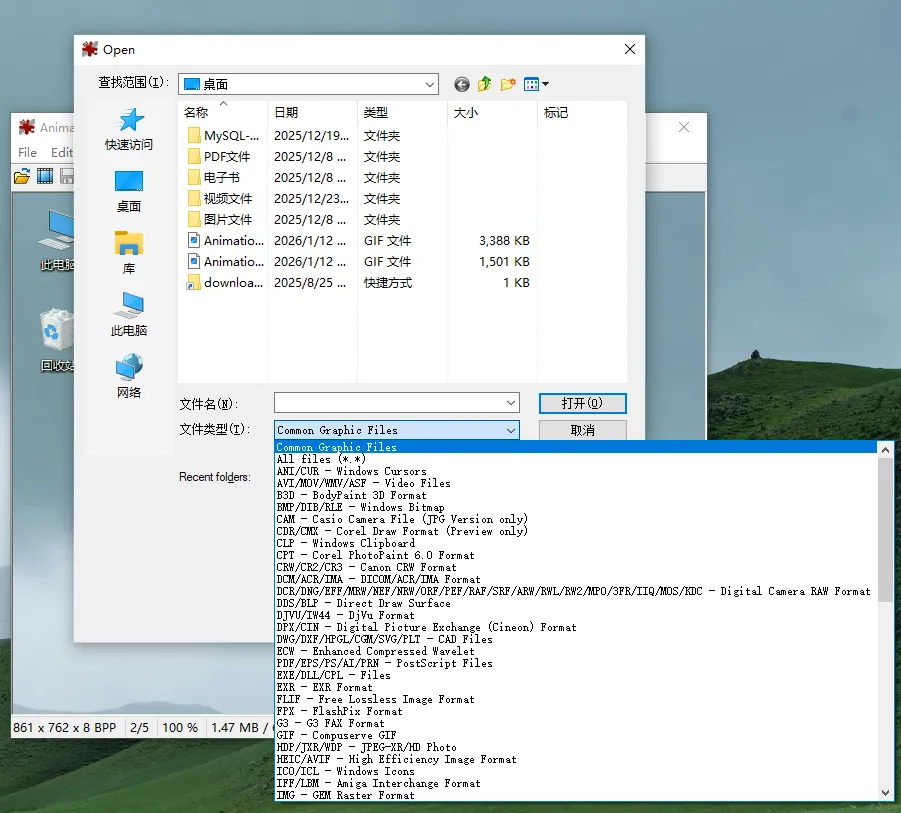Expand the 文件名 combo box arrow
This screenshot has width=901, height=813.
point(511,403)
